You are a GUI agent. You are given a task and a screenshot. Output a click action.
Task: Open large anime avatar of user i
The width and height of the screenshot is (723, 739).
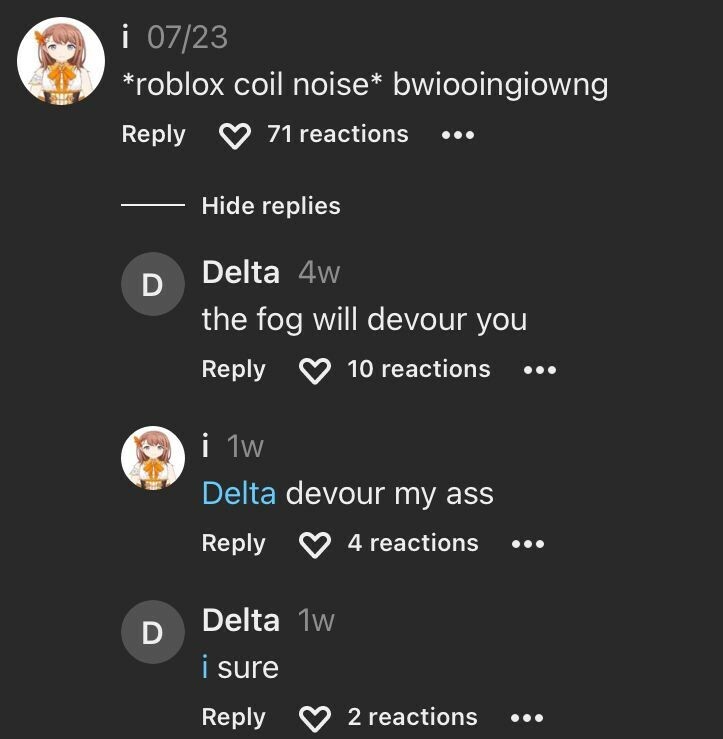(61, 61)
